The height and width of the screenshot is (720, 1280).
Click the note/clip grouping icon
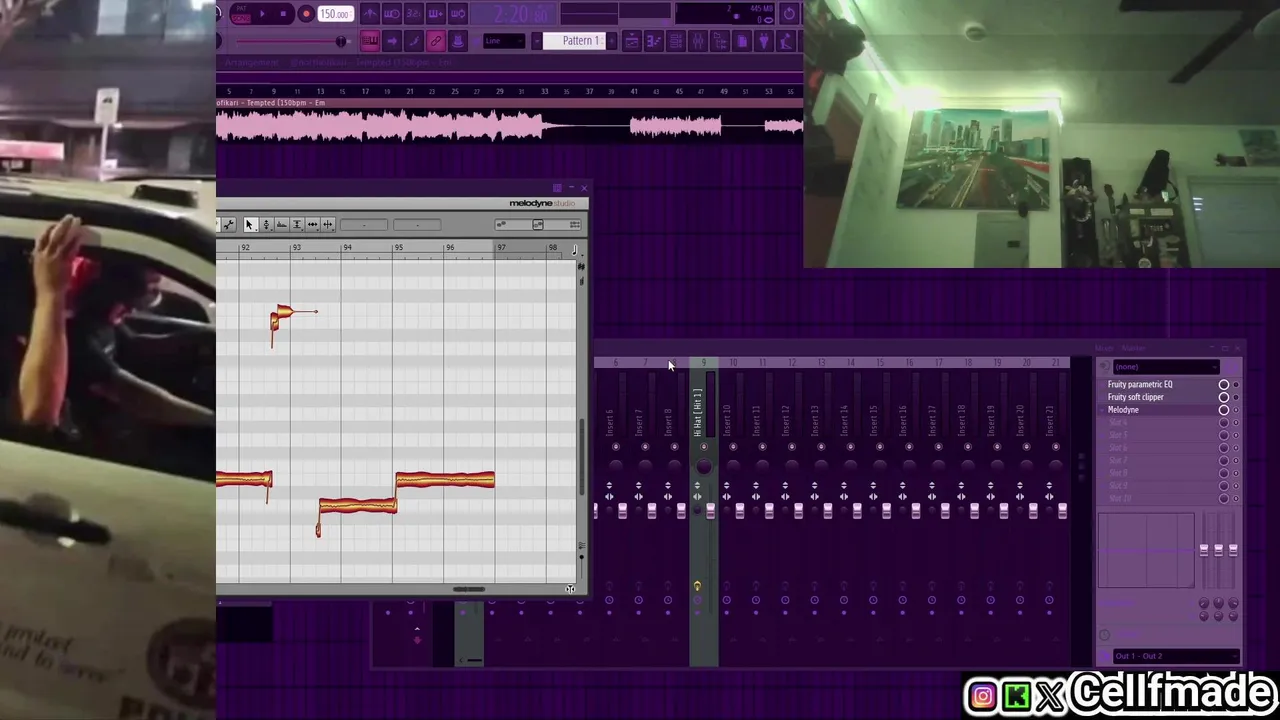(x=413, y=41)
